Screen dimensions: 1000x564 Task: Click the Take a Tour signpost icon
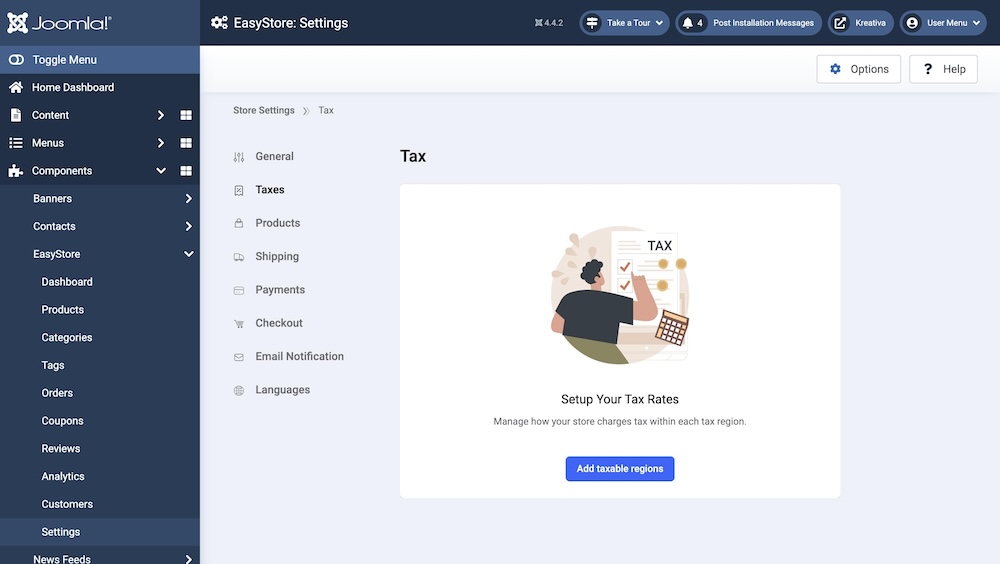point(592,23)
